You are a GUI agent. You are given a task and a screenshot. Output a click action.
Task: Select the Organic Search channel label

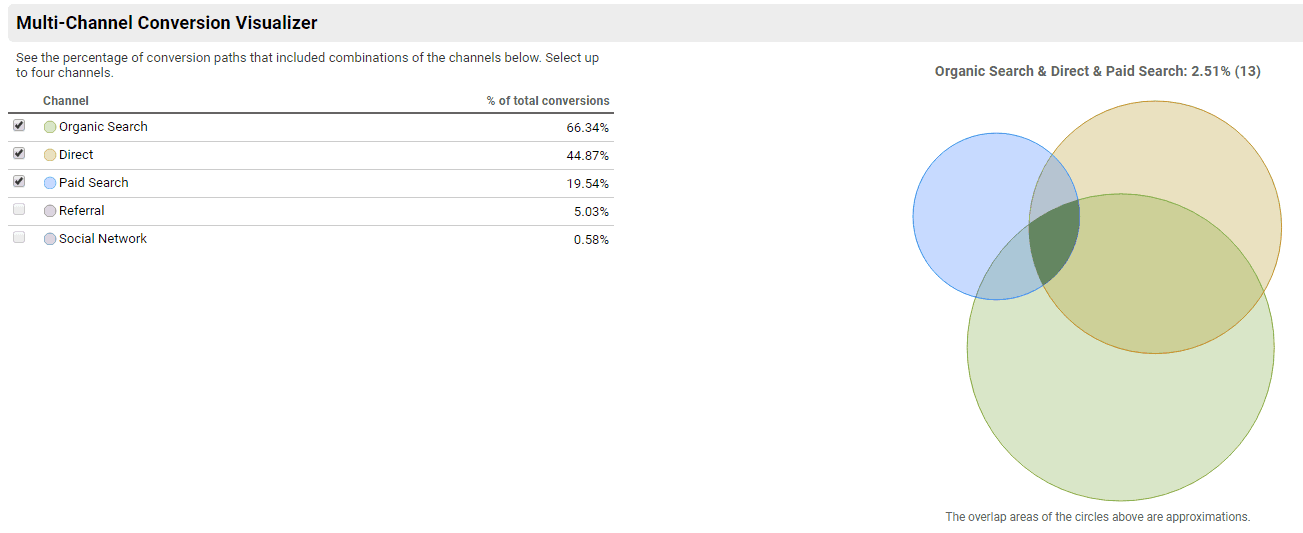(x=103, y=127)
